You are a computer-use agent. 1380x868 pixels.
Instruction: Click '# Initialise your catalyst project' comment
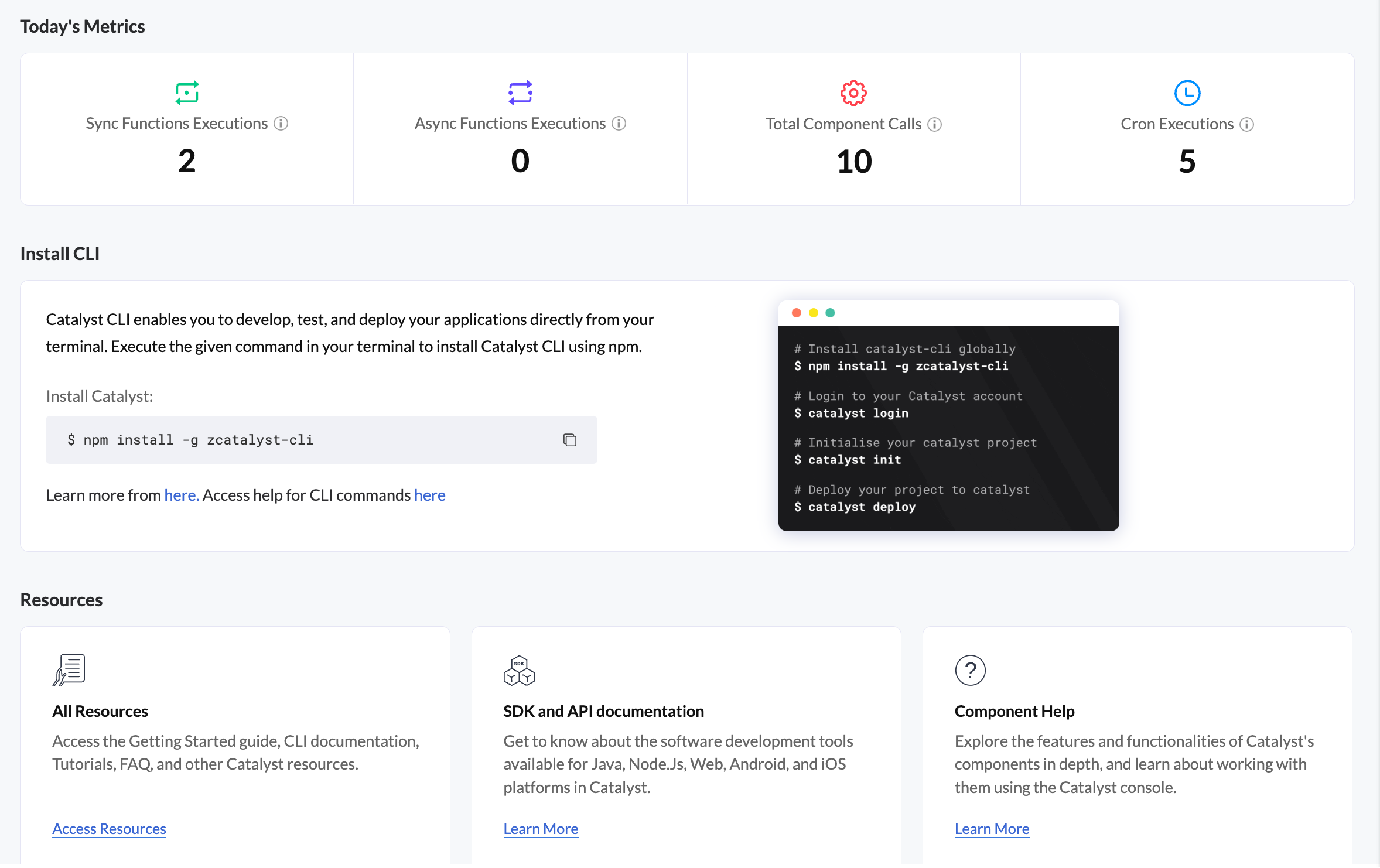(916, 443)
